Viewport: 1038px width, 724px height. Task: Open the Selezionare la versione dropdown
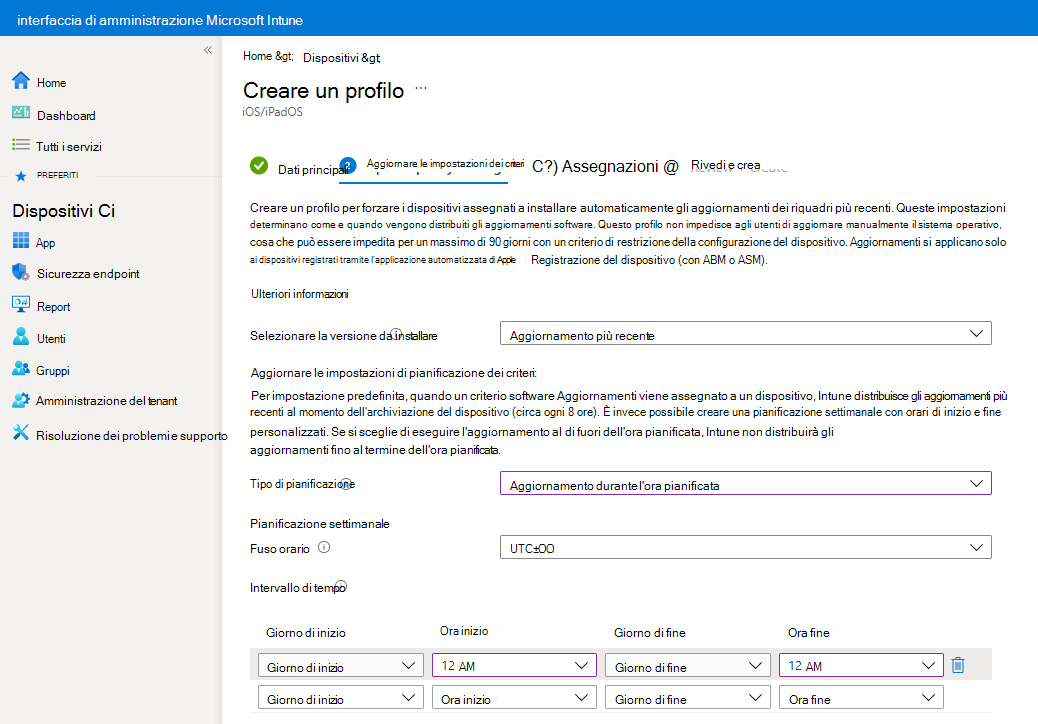(745, 332)
